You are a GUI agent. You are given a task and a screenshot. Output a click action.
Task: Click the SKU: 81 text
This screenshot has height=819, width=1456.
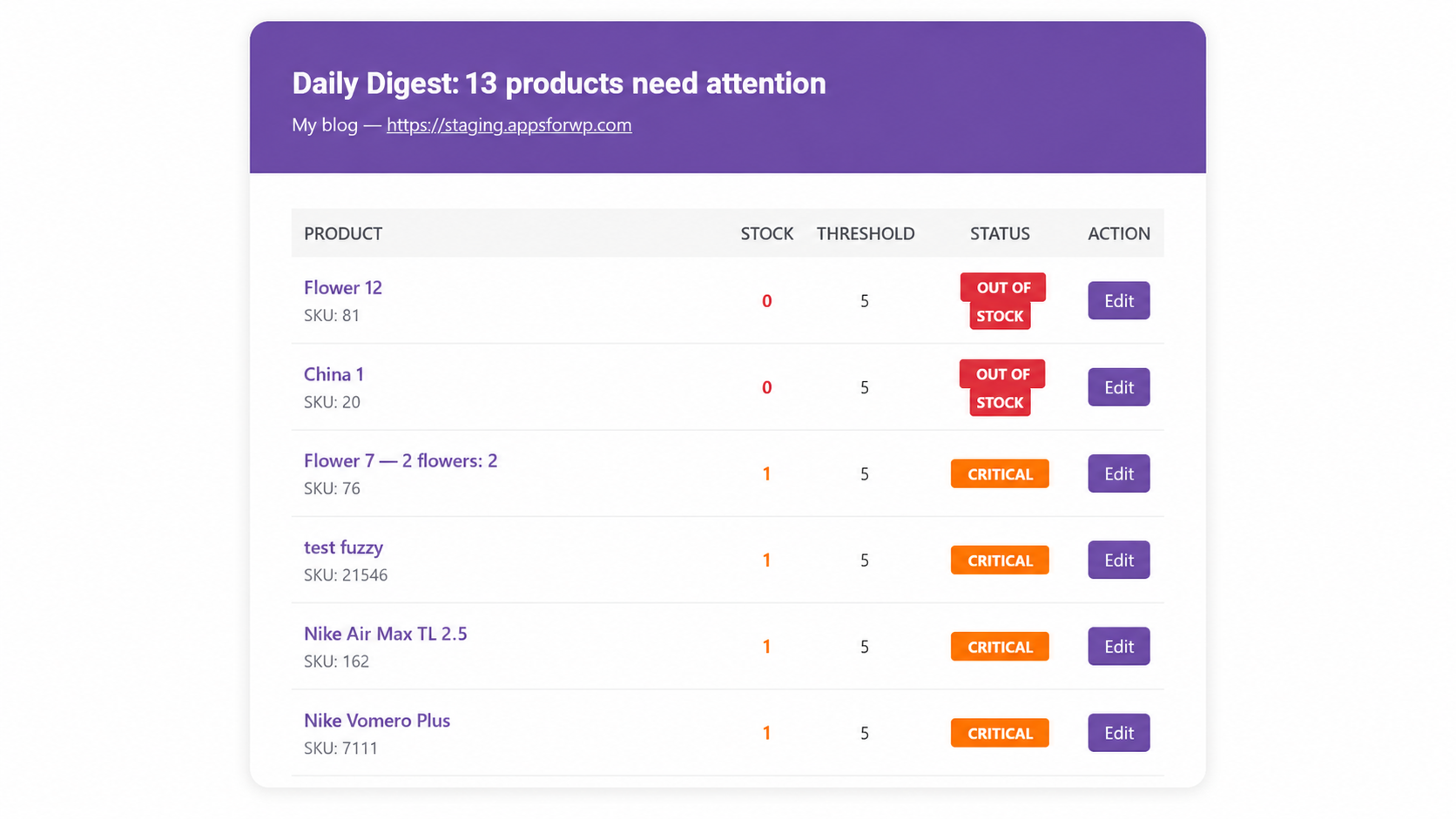332,315
